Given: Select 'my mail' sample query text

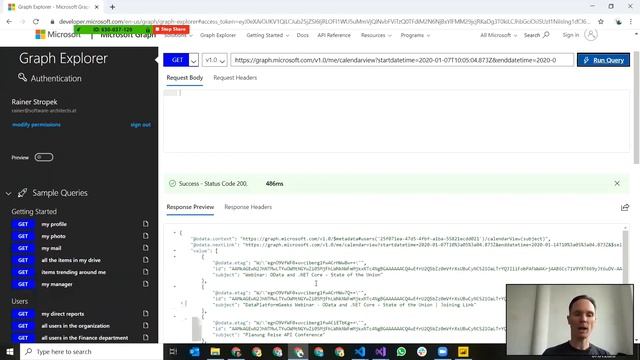Looking at the screenshot, I should click(x=51, y=248).
